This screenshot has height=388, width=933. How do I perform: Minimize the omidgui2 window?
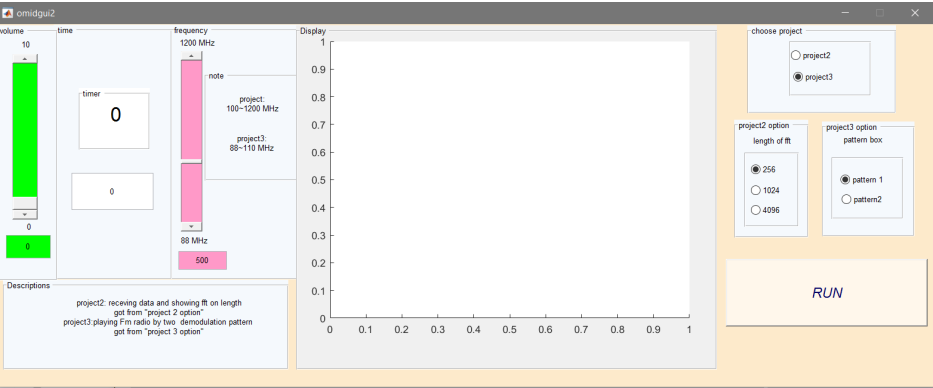coord(846,12)
